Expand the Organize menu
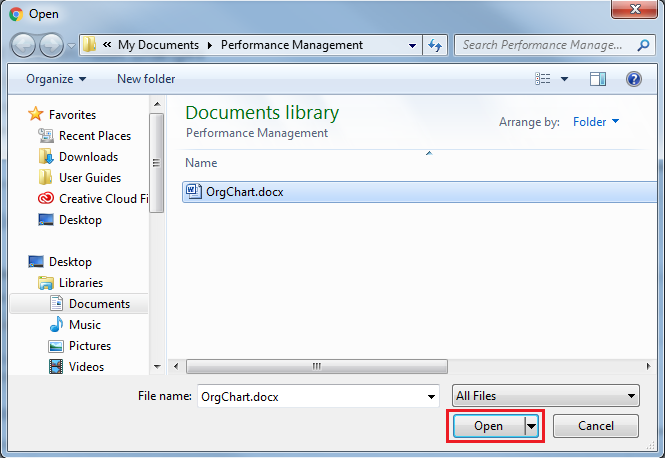 [x=56, y=79]
